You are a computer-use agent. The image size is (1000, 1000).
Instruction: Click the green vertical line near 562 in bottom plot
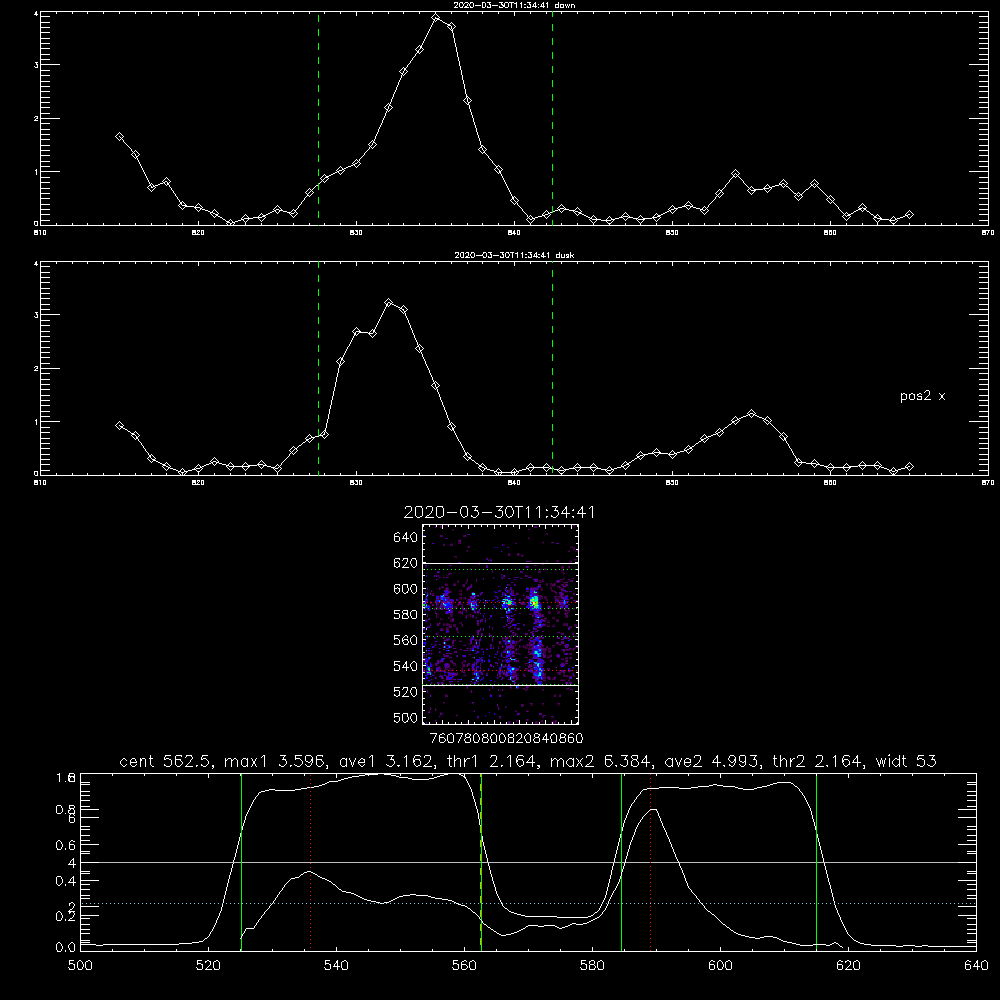click(481, 862)
